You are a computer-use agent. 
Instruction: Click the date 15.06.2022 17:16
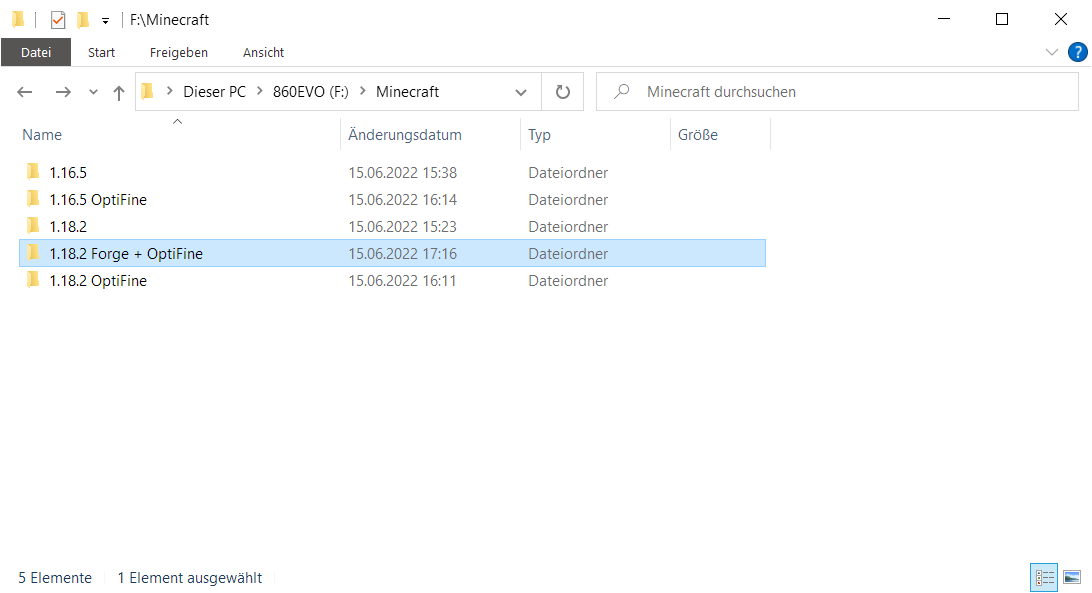pos(403,254)
